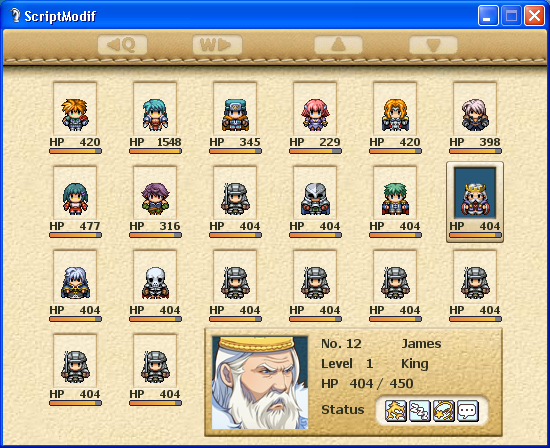Click the ScriptModif title bar app icon

click(14, 15)
